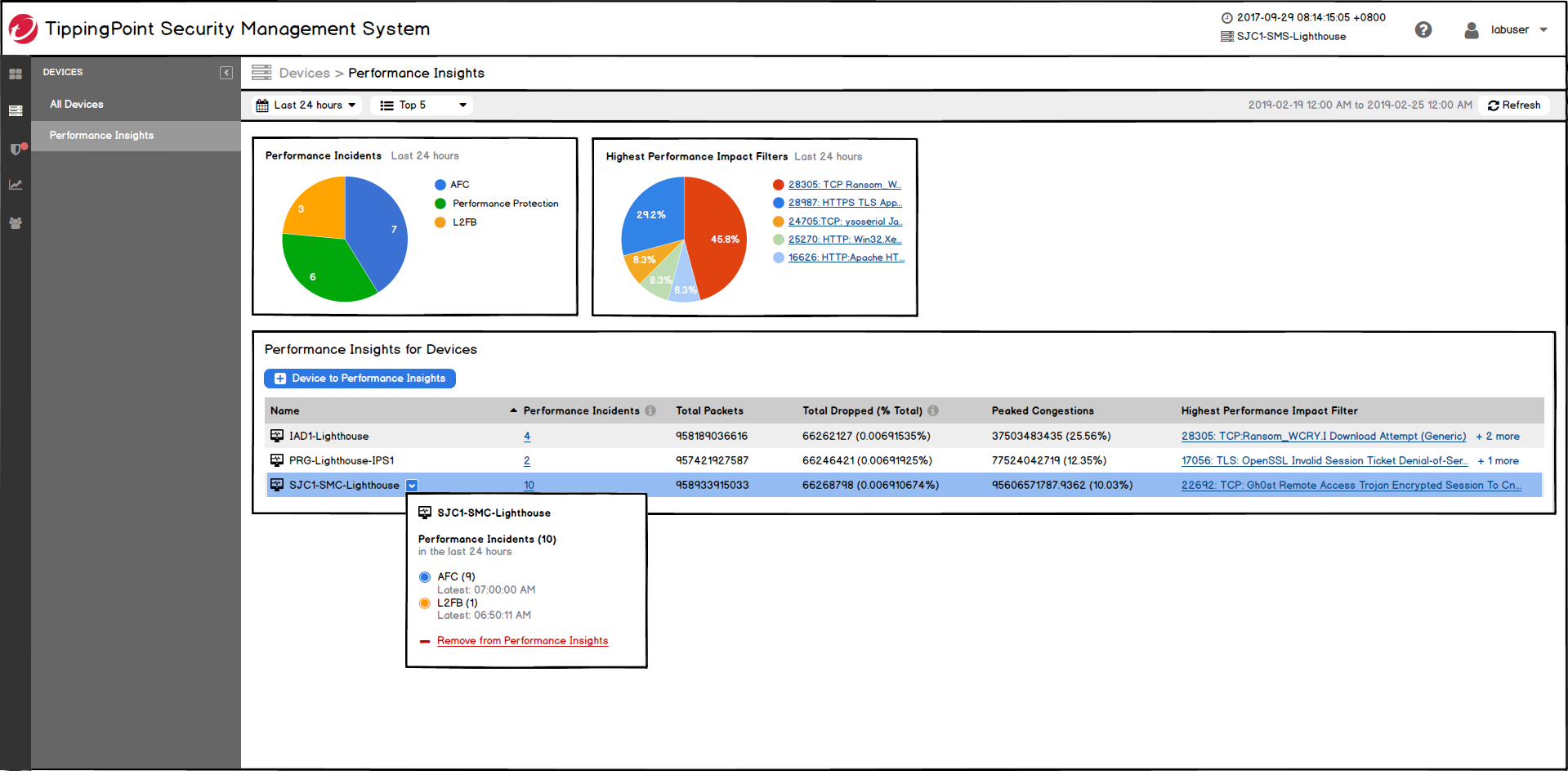Open the users group icon in sidebar

click(16, 222)
